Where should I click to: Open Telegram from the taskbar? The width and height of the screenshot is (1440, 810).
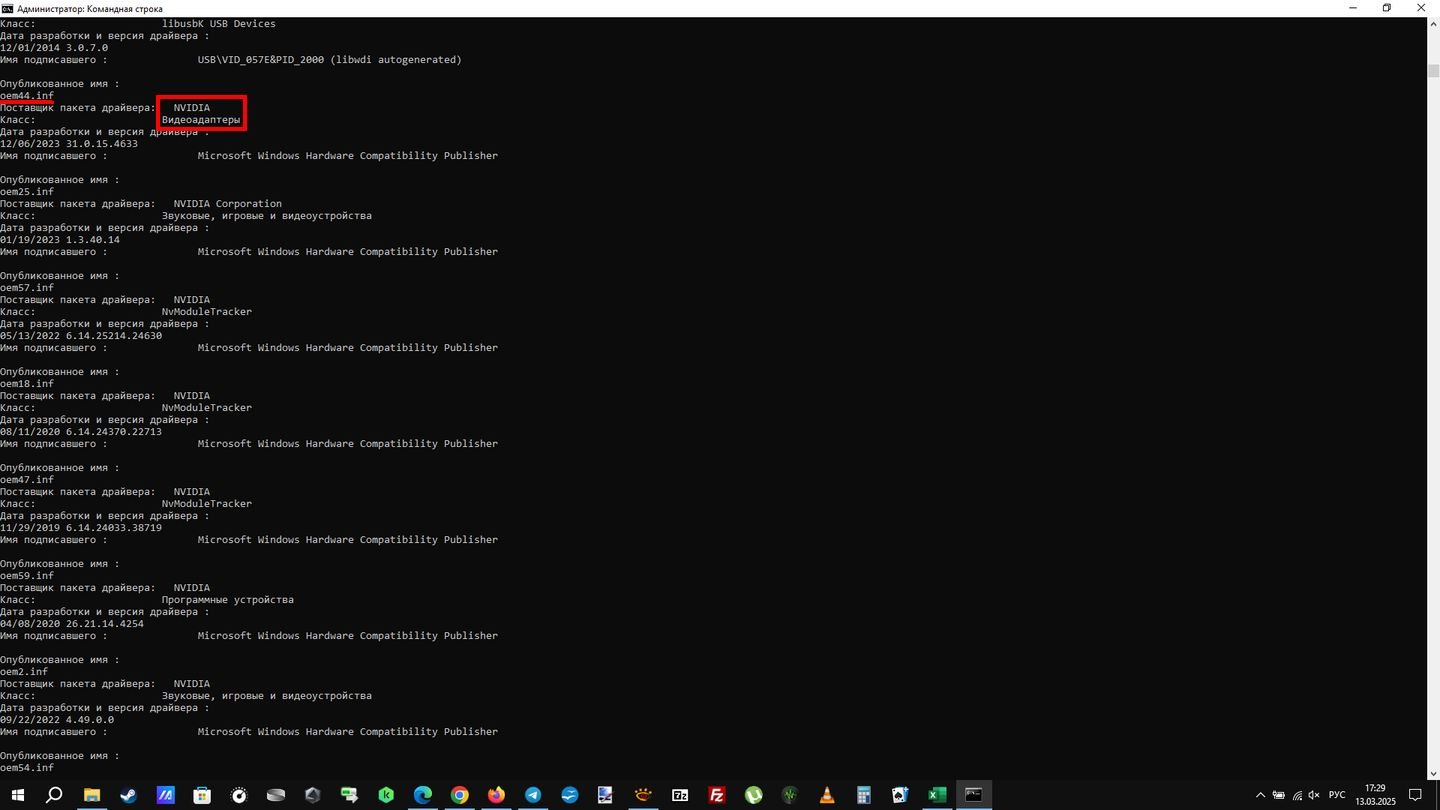coord(533,795)
